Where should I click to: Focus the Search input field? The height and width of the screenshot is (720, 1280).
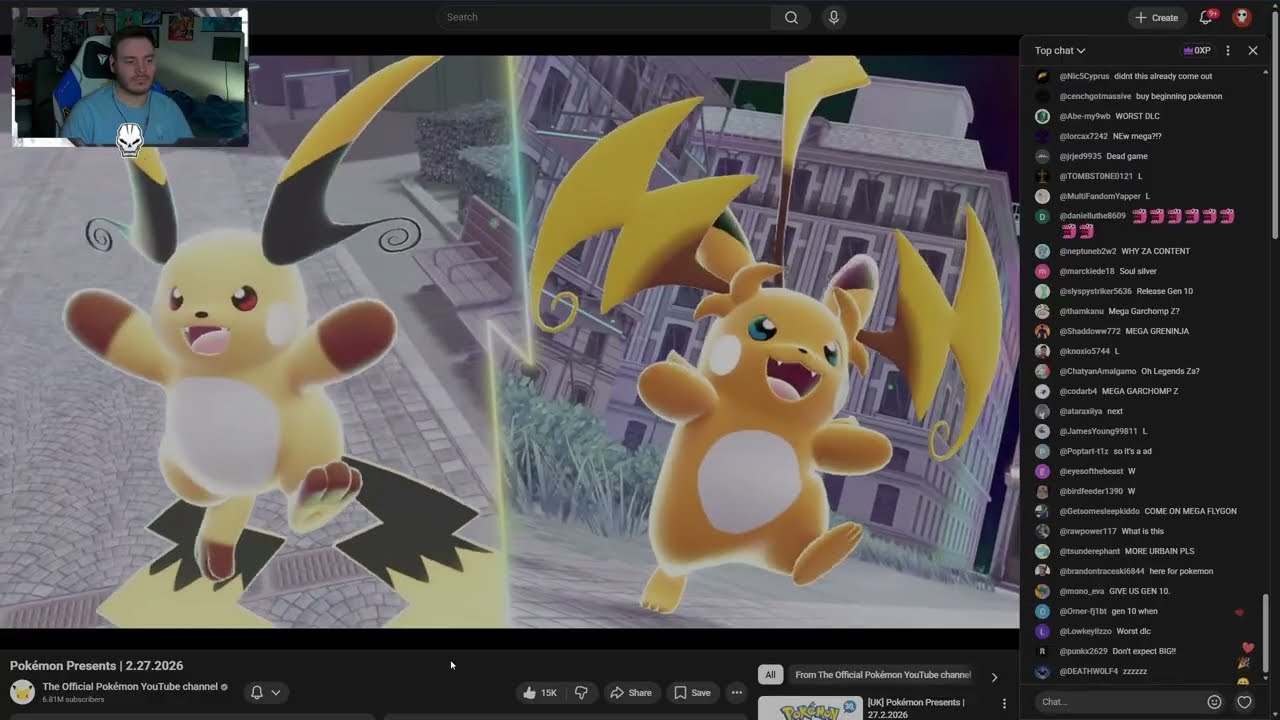tap(603, 17)
